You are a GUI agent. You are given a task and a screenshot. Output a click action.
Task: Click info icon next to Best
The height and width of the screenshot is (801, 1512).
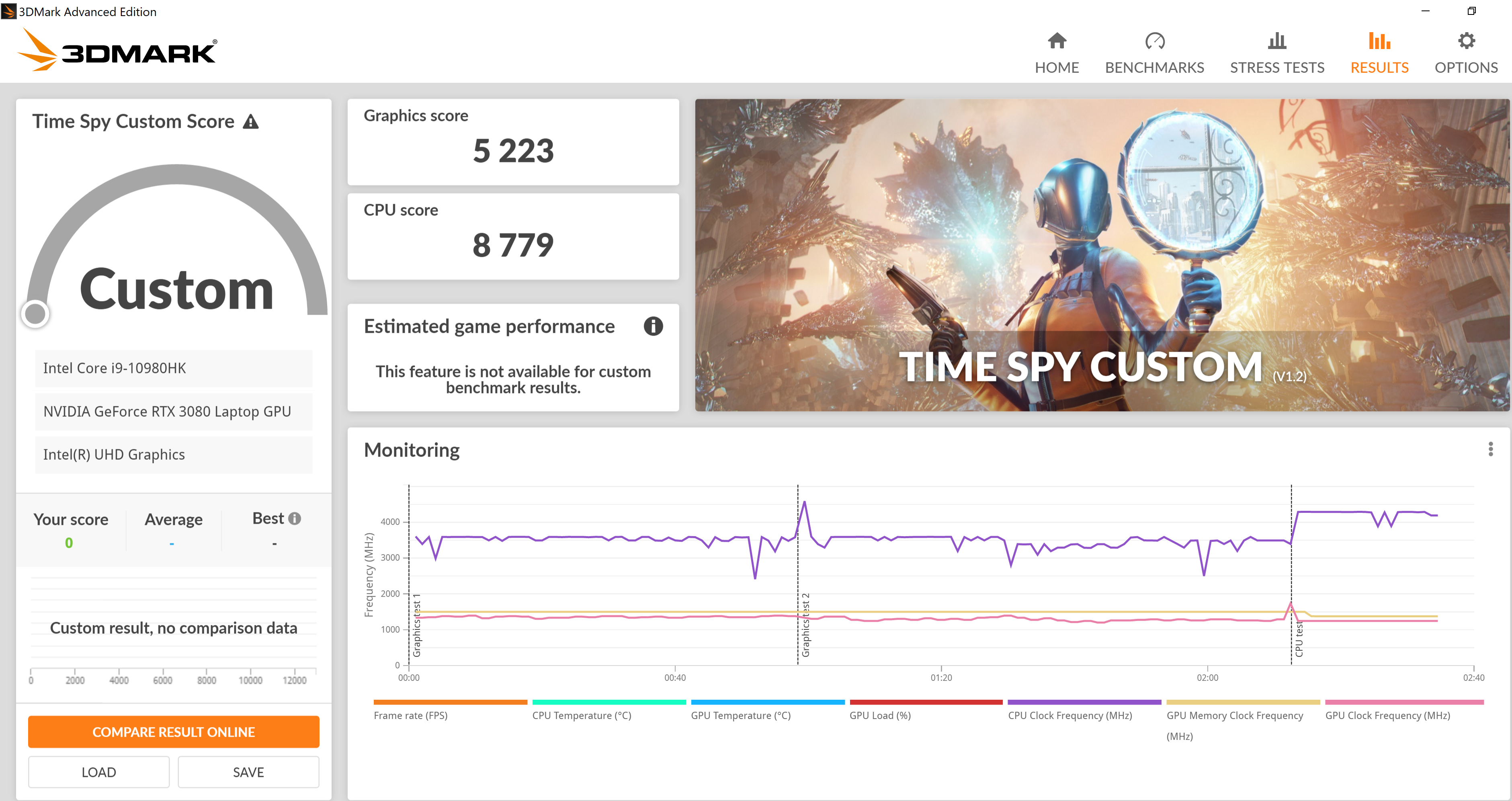(295, 519)
